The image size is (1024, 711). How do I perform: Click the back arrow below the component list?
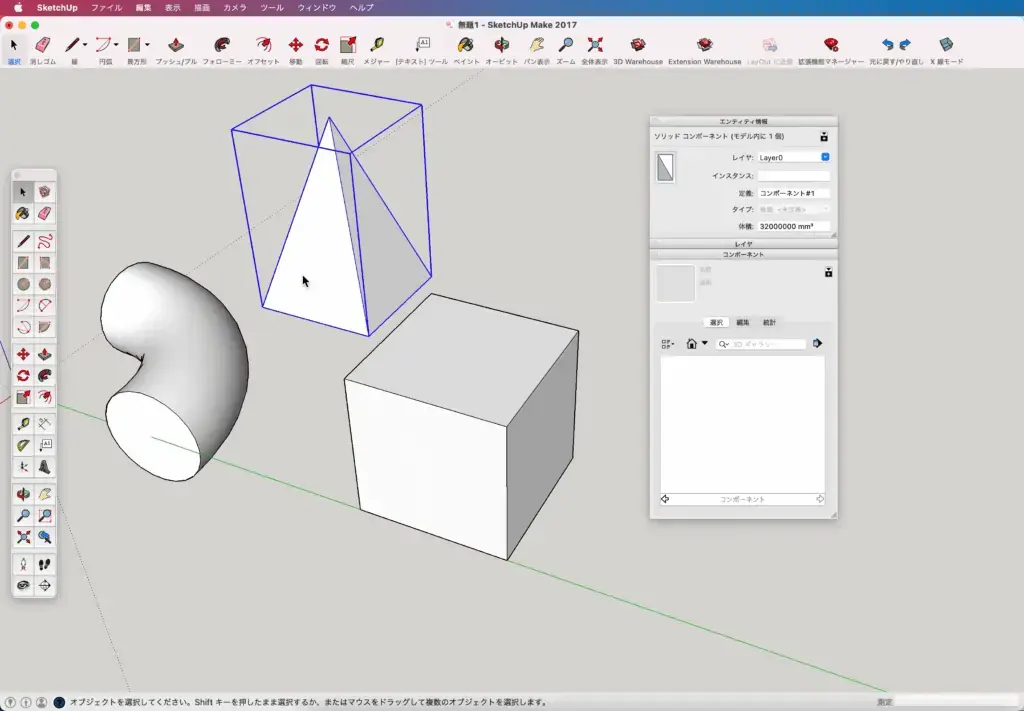(x=665, y=499)
